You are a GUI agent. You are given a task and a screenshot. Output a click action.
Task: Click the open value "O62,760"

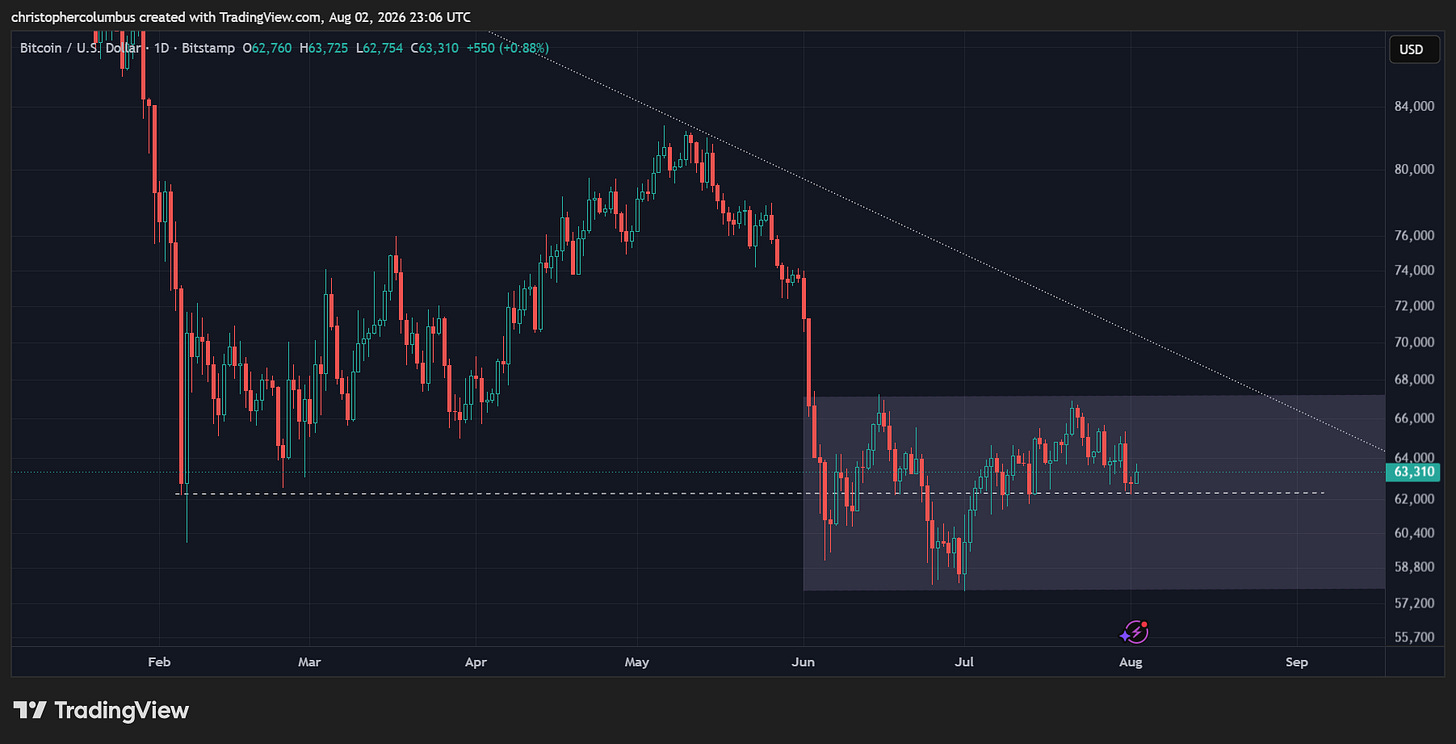tap(266, 48)
